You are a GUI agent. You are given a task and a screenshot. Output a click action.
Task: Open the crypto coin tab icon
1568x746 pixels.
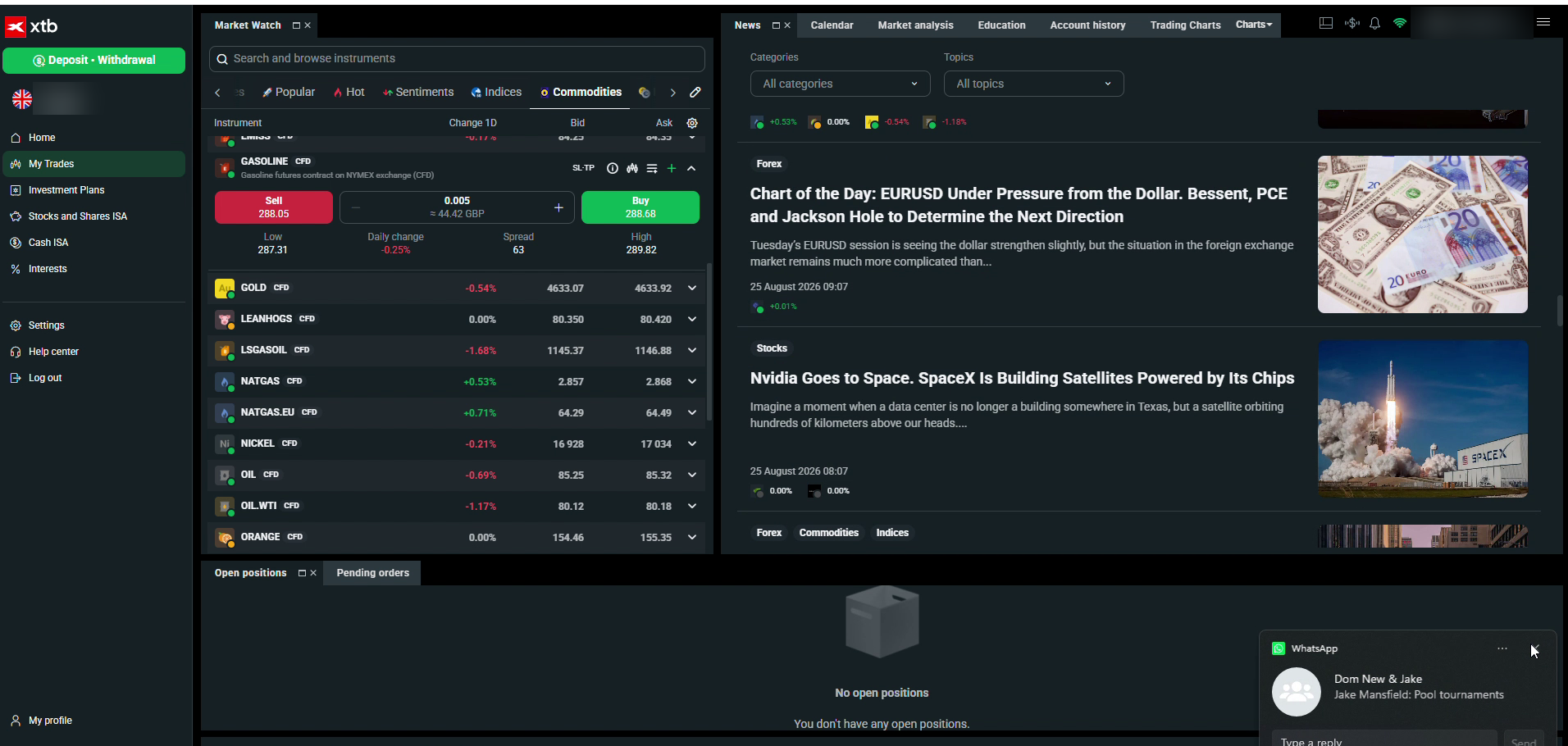[x=645, y=93]
